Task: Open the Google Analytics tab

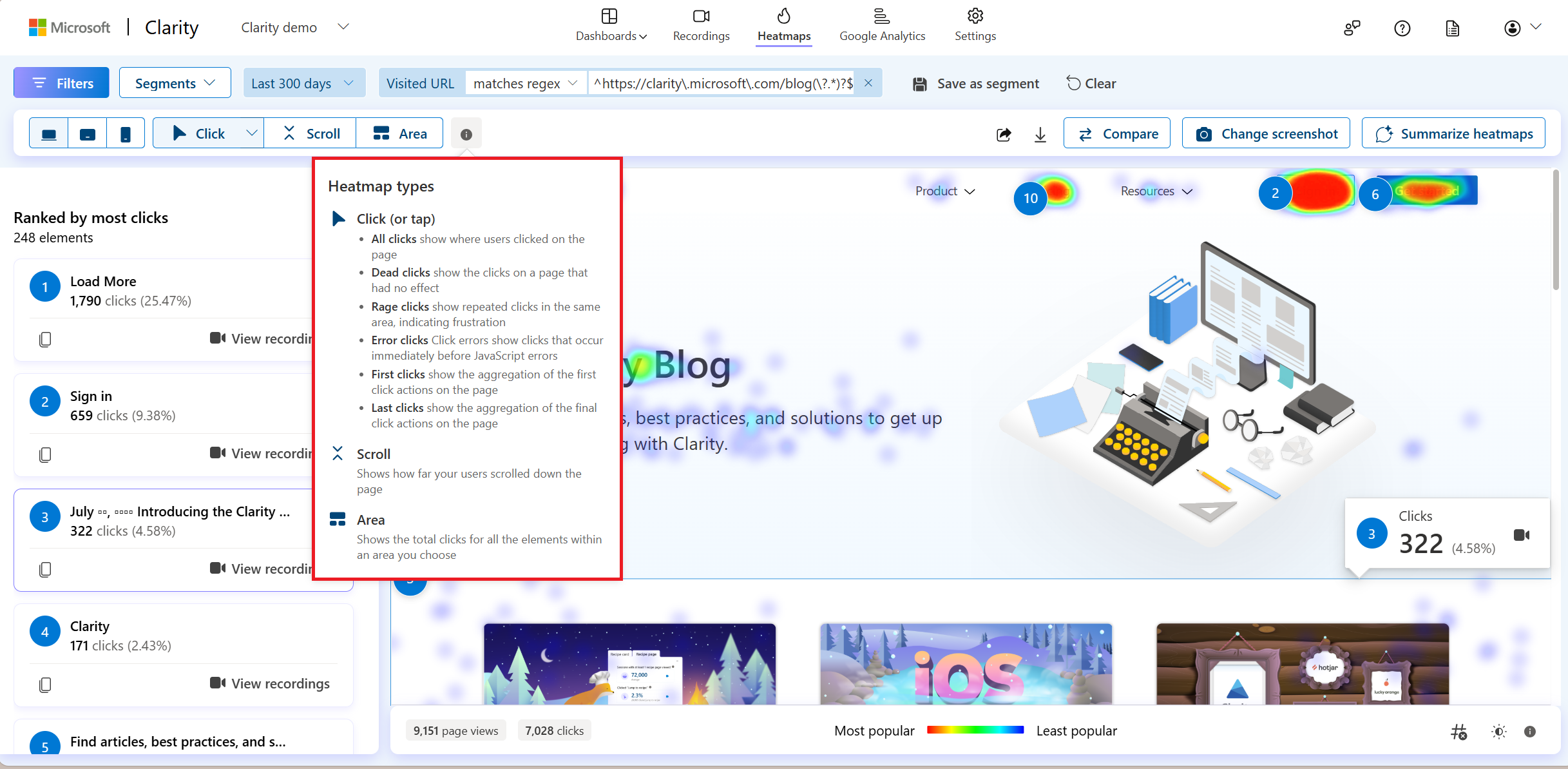Action: [883, 27]
